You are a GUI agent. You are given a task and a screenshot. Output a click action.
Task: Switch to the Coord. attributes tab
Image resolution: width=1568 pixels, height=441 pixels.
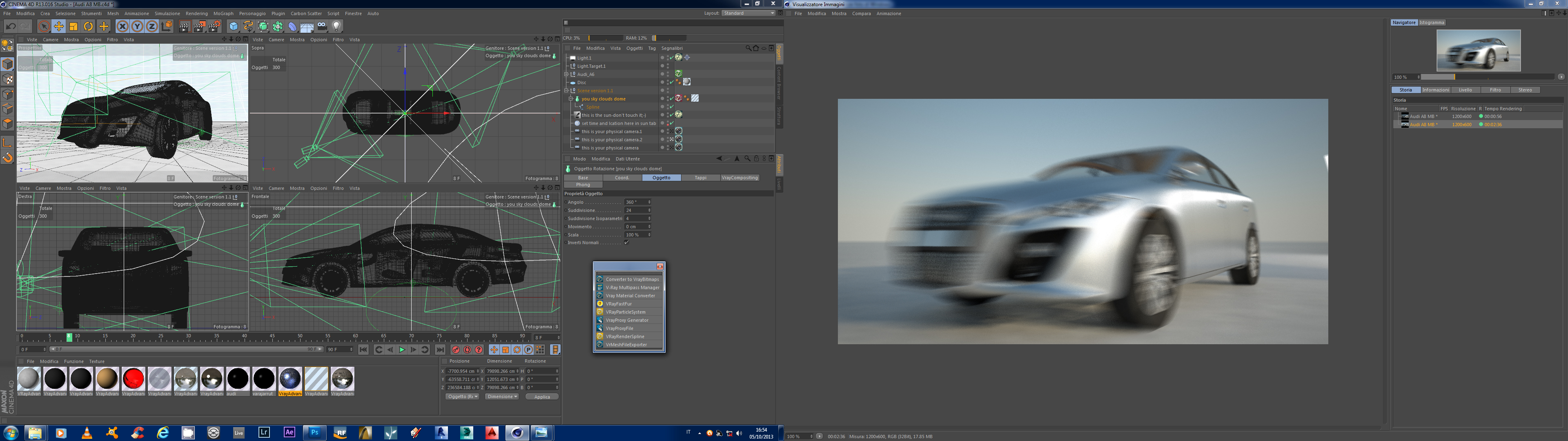pos(622,178)
